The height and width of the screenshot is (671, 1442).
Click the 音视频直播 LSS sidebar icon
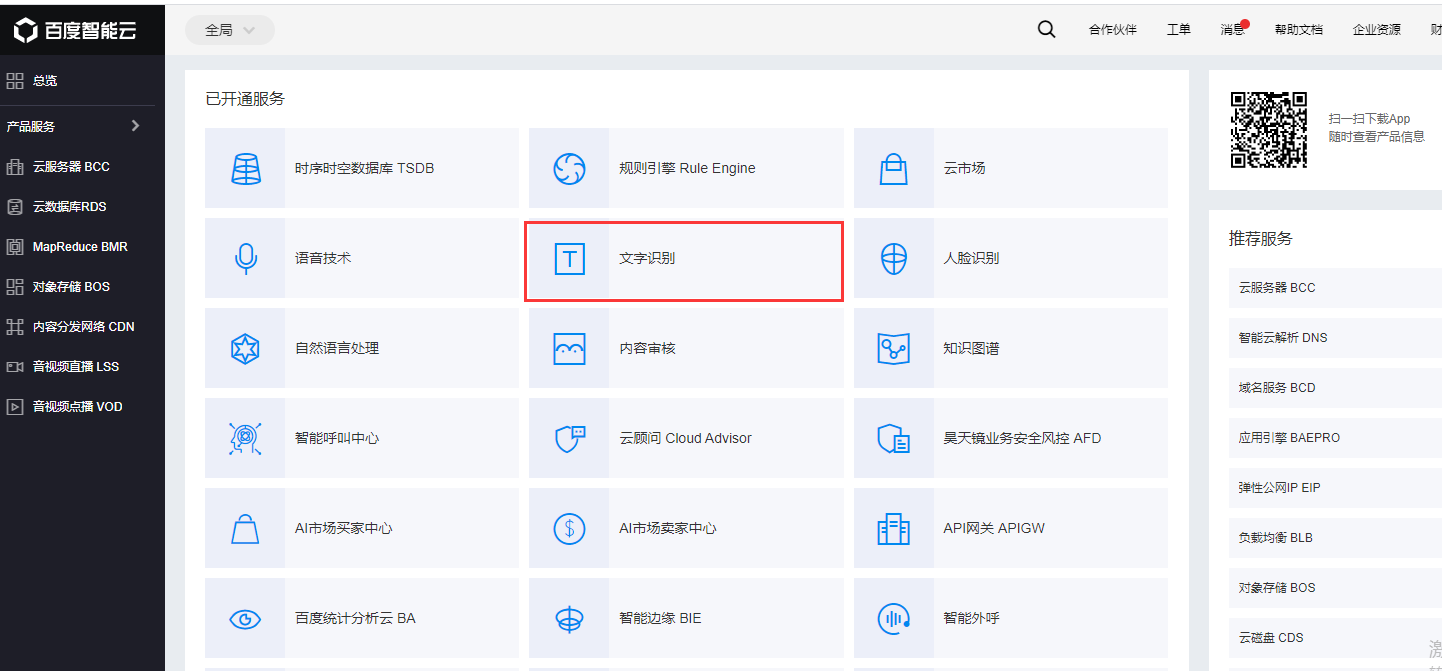[x=15, y=367]
